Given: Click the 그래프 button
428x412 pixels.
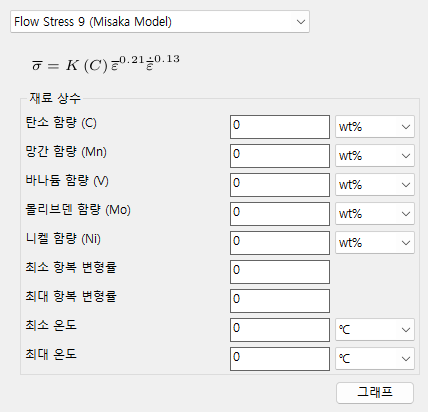Looking at the screenshot, I should 375,393.
